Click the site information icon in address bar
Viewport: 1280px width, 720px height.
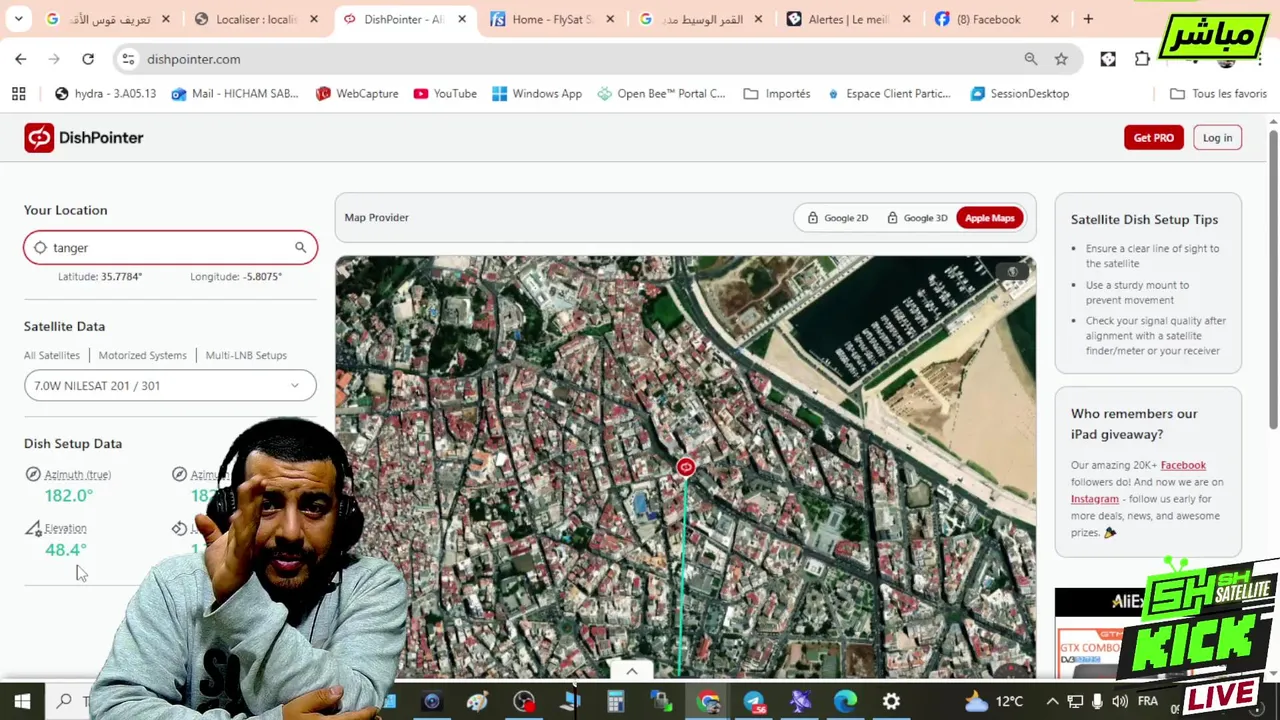point(128,59)
